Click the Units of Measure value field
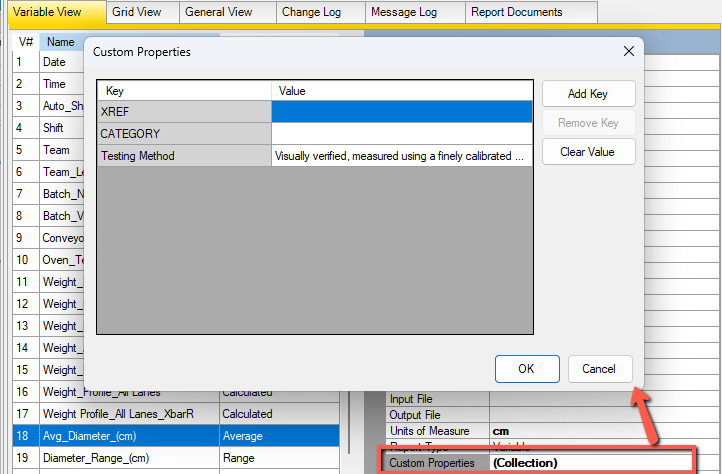Image resolution: width=722 pixels, height=474 pixels. 590,431
